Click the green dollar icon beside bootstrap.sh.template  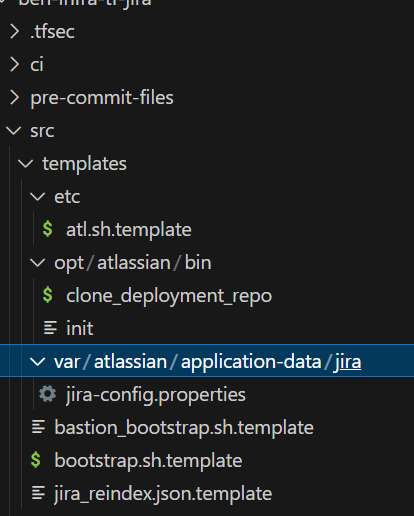tap(36, 460)
